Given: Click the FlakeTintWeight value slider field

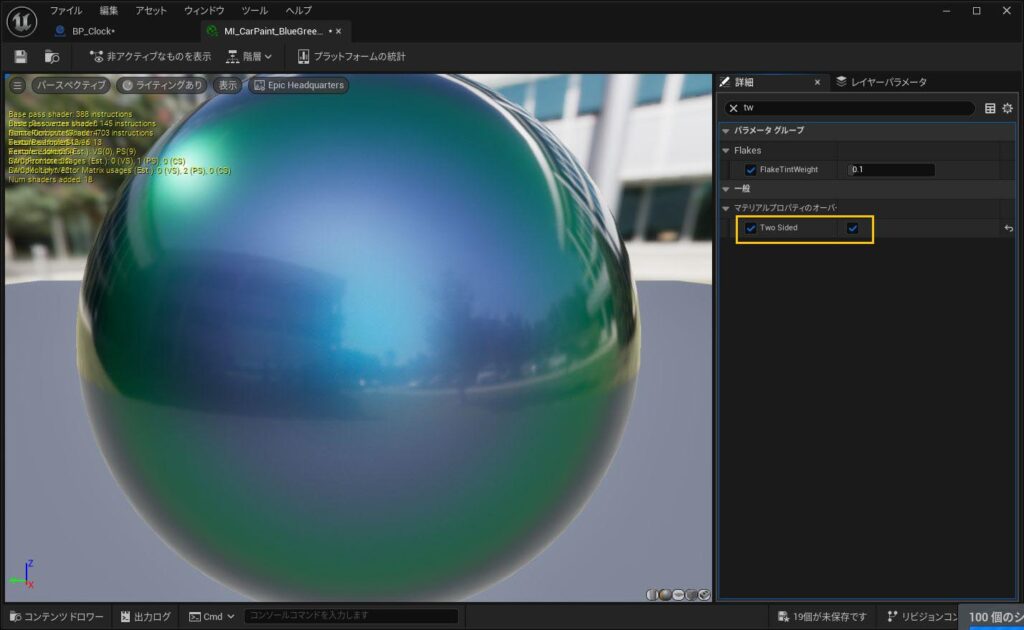Looking at the screenshot, I should coord(891,170).
